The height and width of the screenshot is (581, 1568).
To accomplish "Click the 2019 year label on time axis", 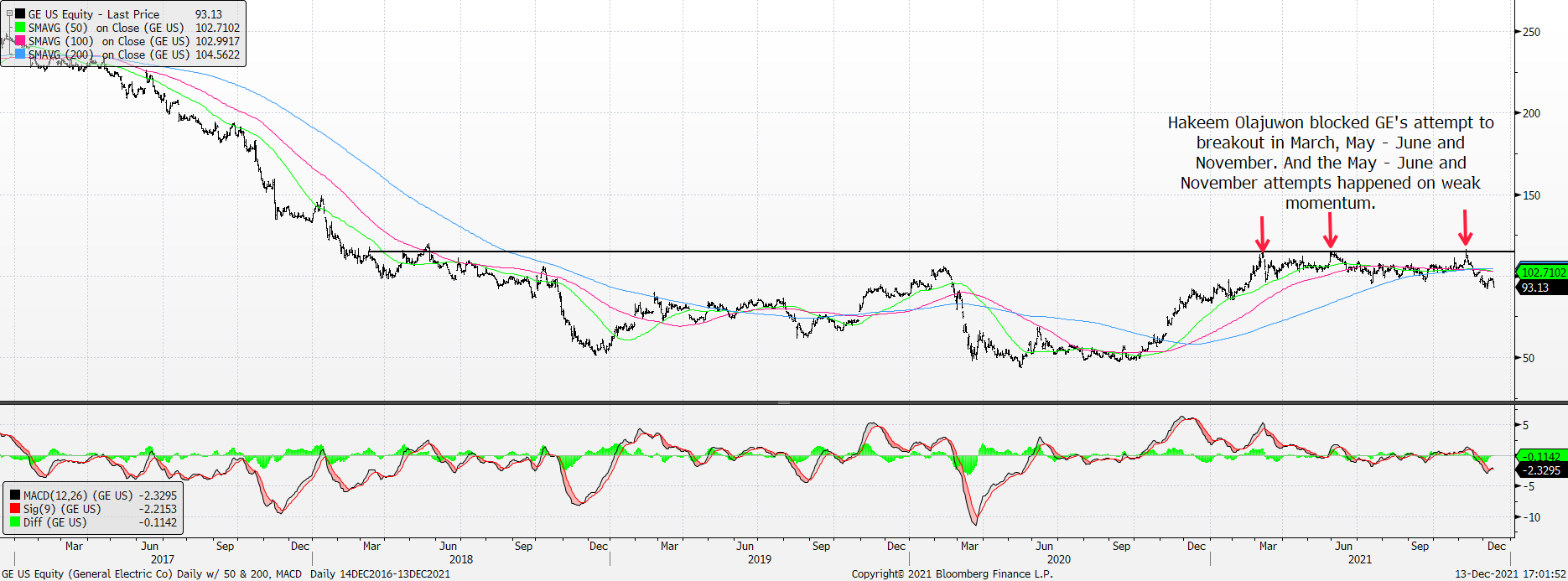I will 759,559.
